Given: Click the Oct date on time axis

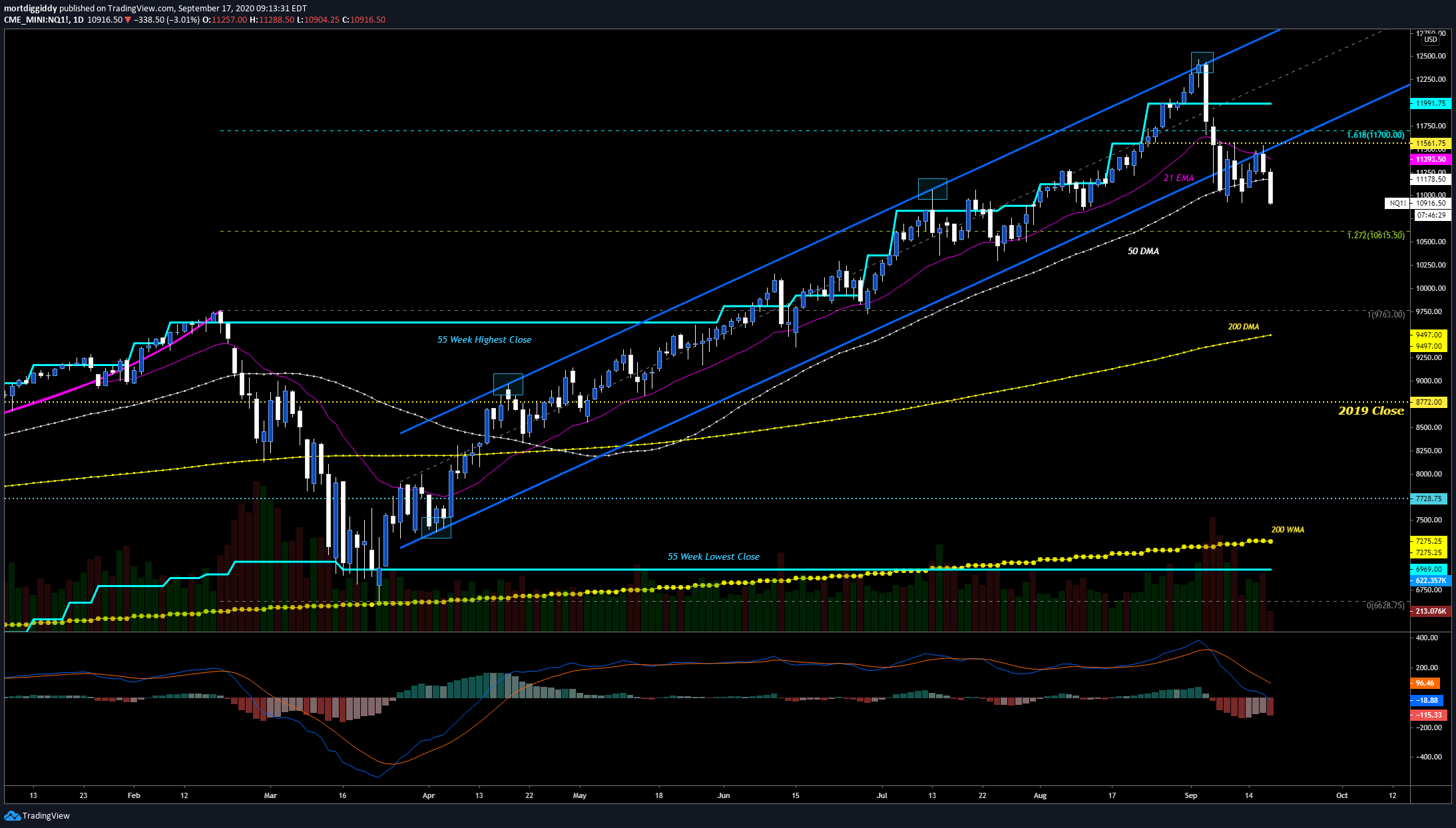Looking at the screenshot, I should [1342, 795].
